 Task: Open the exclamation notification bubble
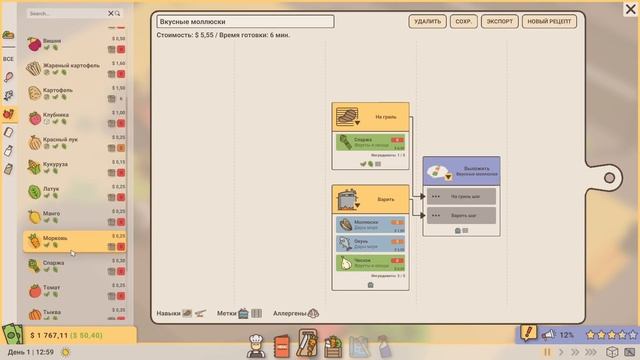coord(529,333)
